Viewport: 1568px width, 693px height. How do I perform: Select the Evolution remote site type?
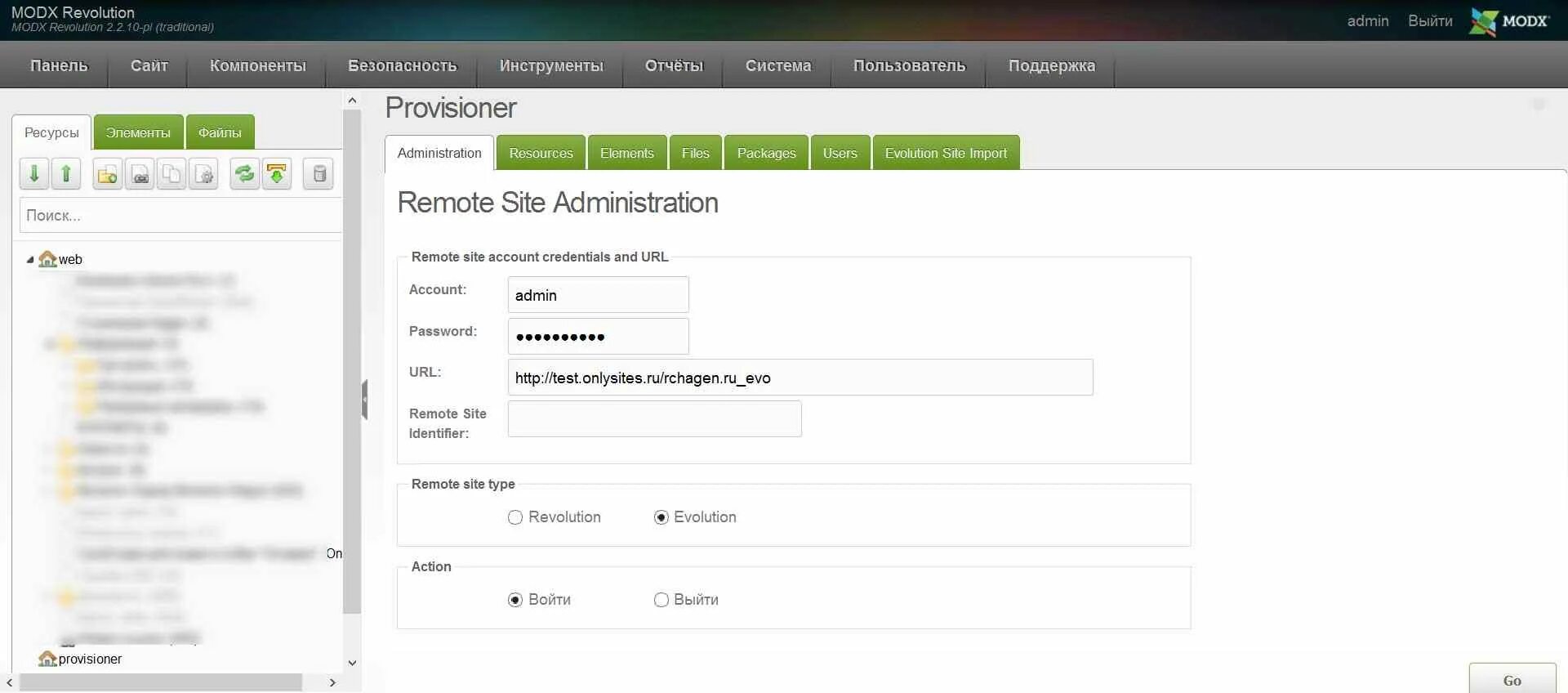[x=661, y=517]
